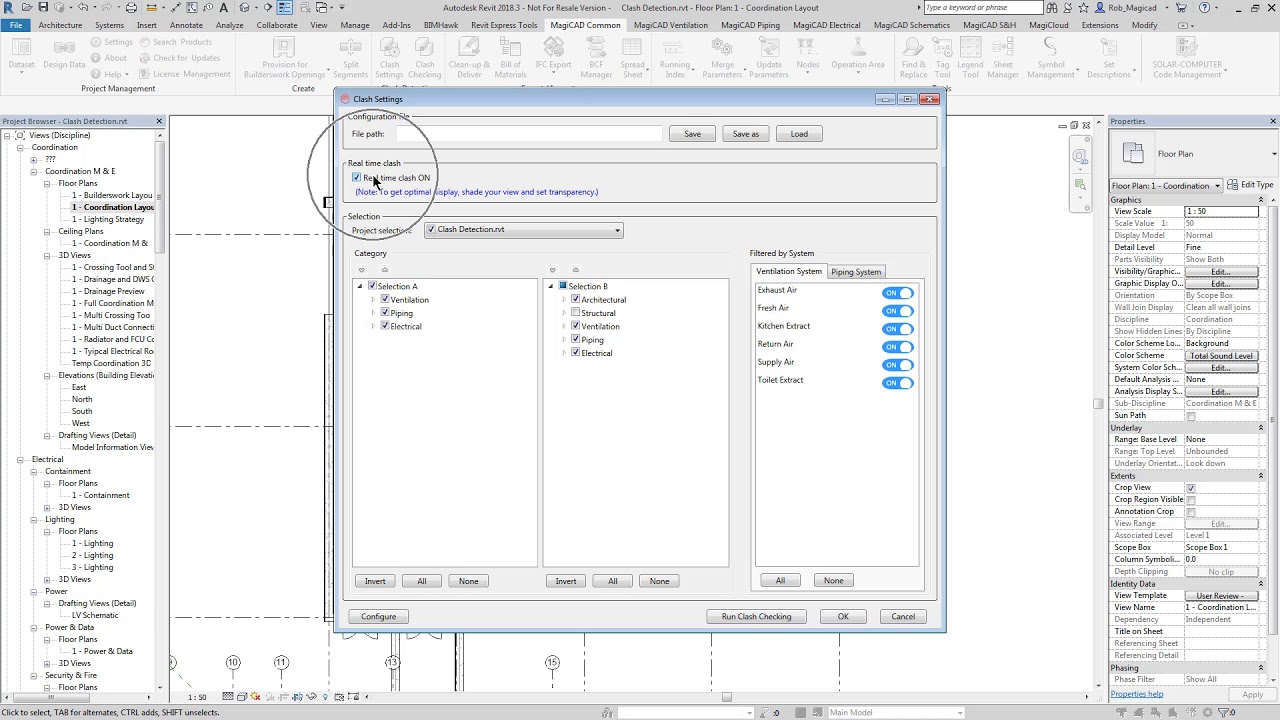Open the Architecture ribbon tab
This screenshot has width=1280, height=720.
pos(60,25)
